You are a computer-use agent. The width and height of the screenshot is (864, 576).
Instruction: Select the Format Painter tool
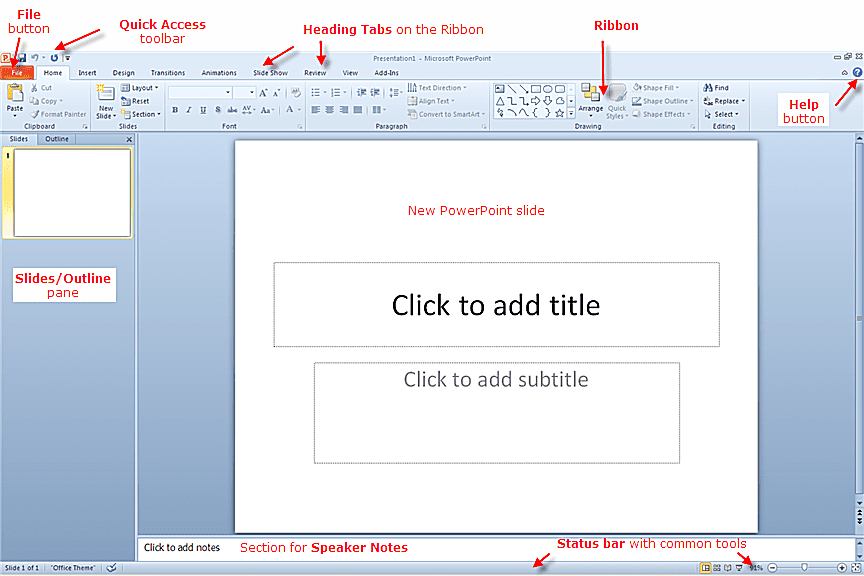[x=59, y=114]
